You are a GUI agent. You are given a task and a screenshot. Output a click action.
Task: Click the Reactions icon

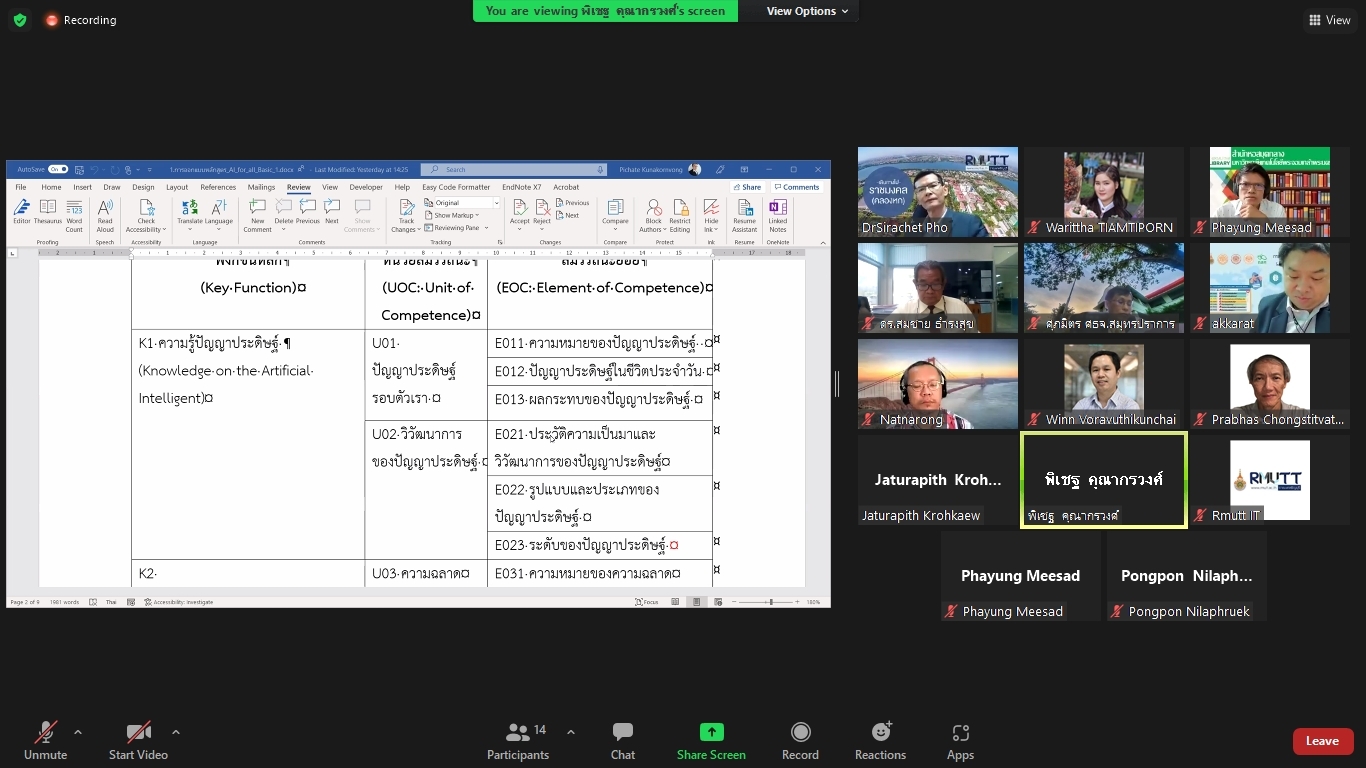click(880, 741)
